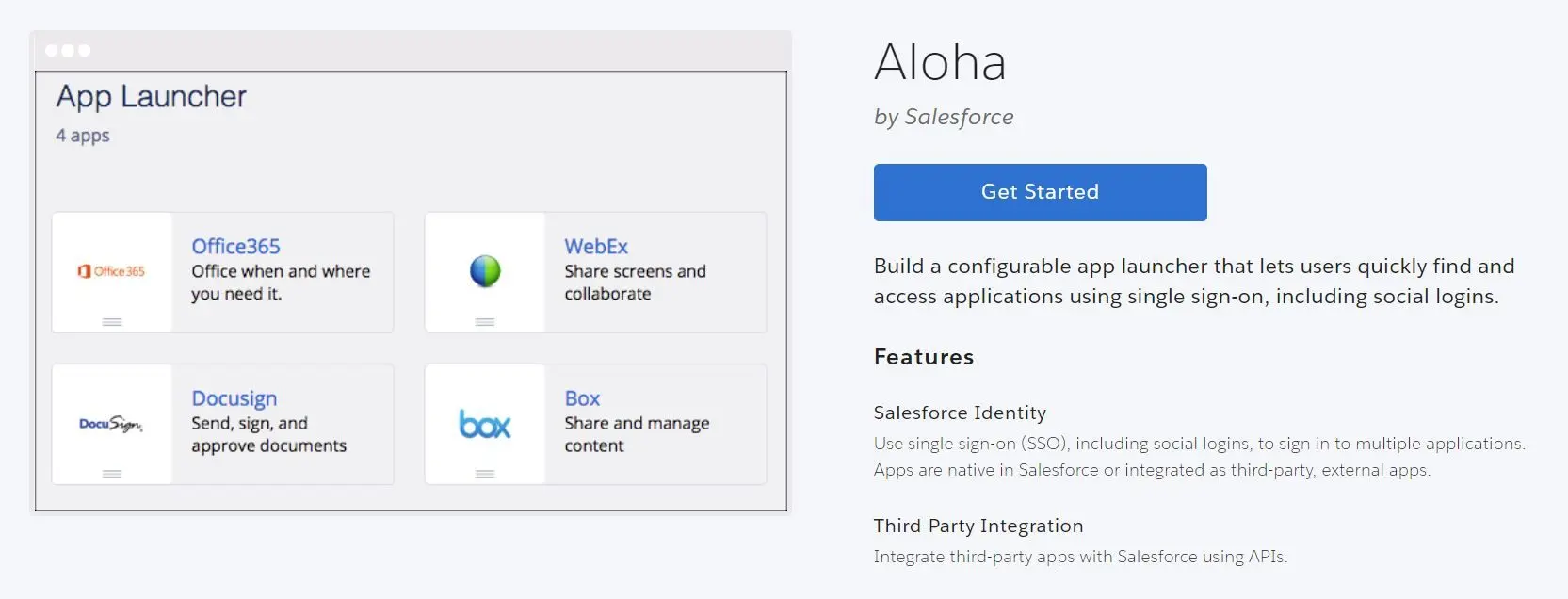Open the Office365 logo icon
Viewport: 1568px width, 599px height.
[111, 271]
